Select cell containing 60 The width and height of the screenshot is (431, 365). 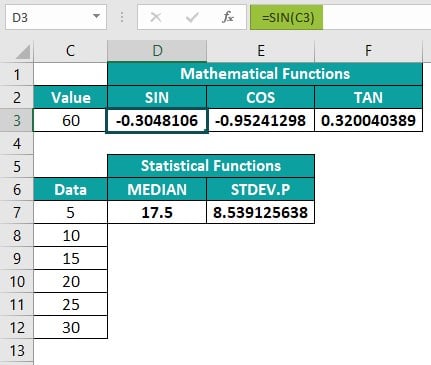point(70,120)
